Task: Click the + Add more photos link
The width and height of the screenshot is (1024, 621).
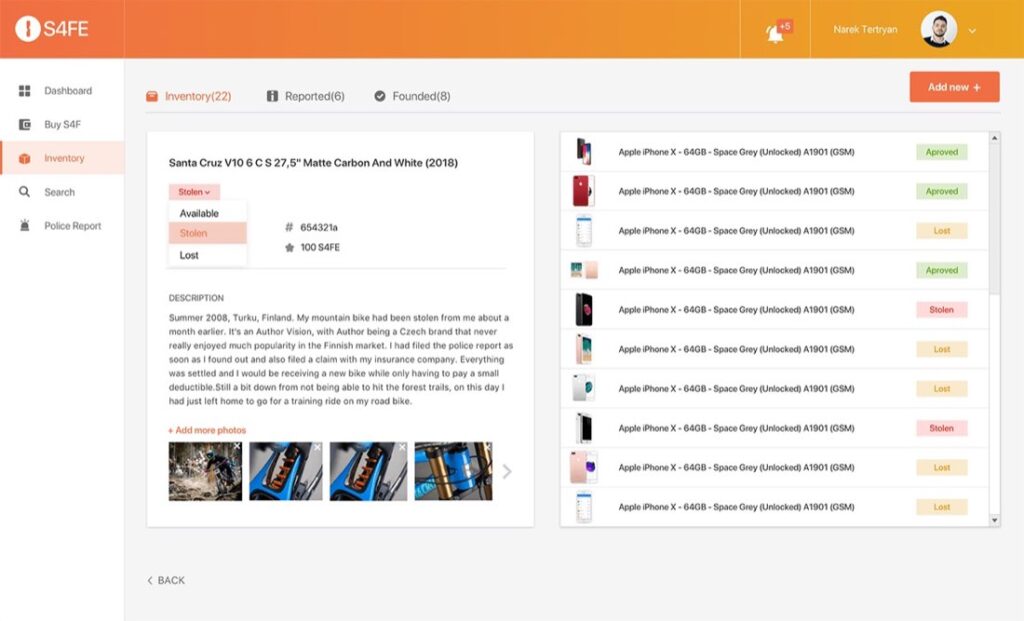Action: pos(207,430)
